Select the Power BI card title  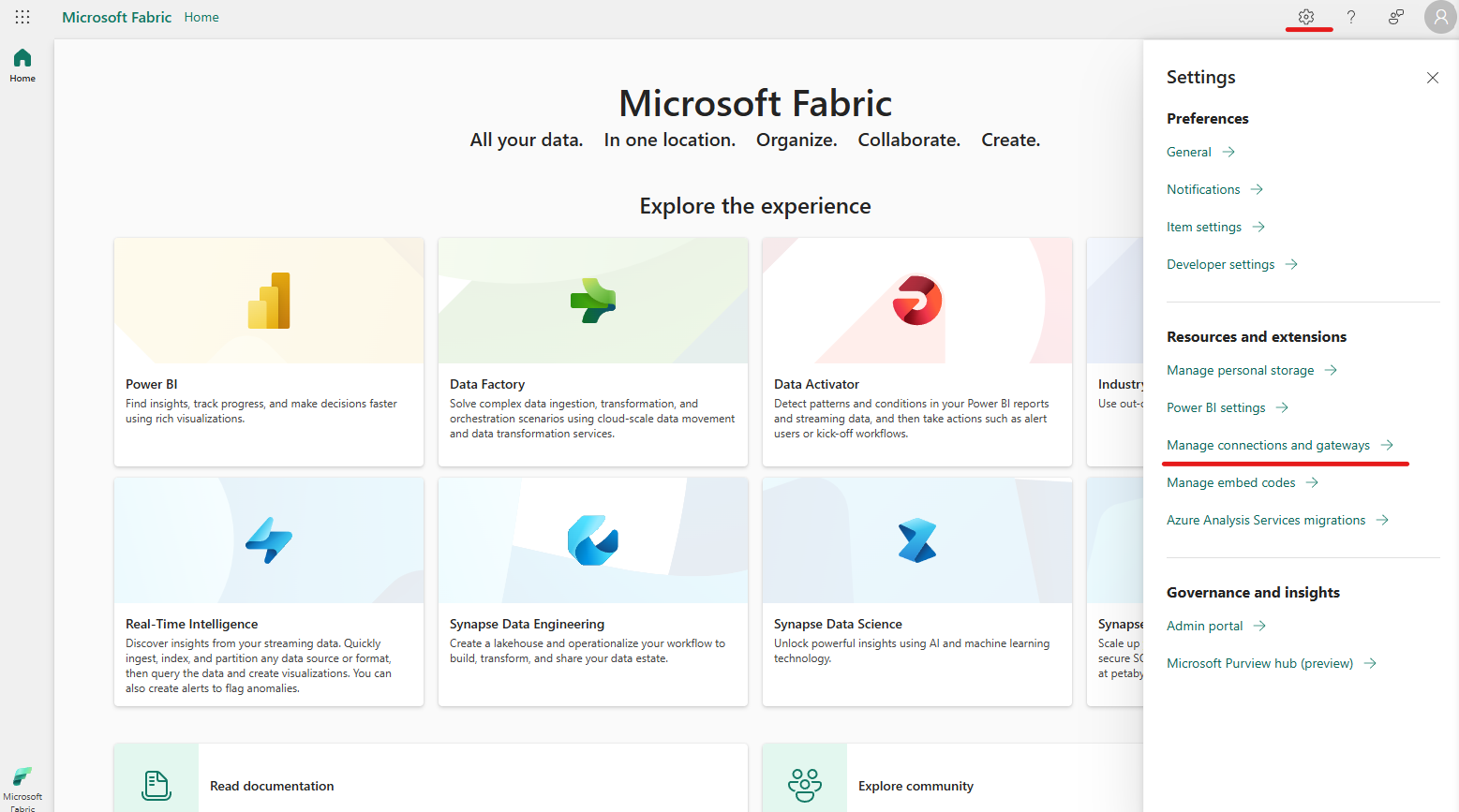coord(152,384)
